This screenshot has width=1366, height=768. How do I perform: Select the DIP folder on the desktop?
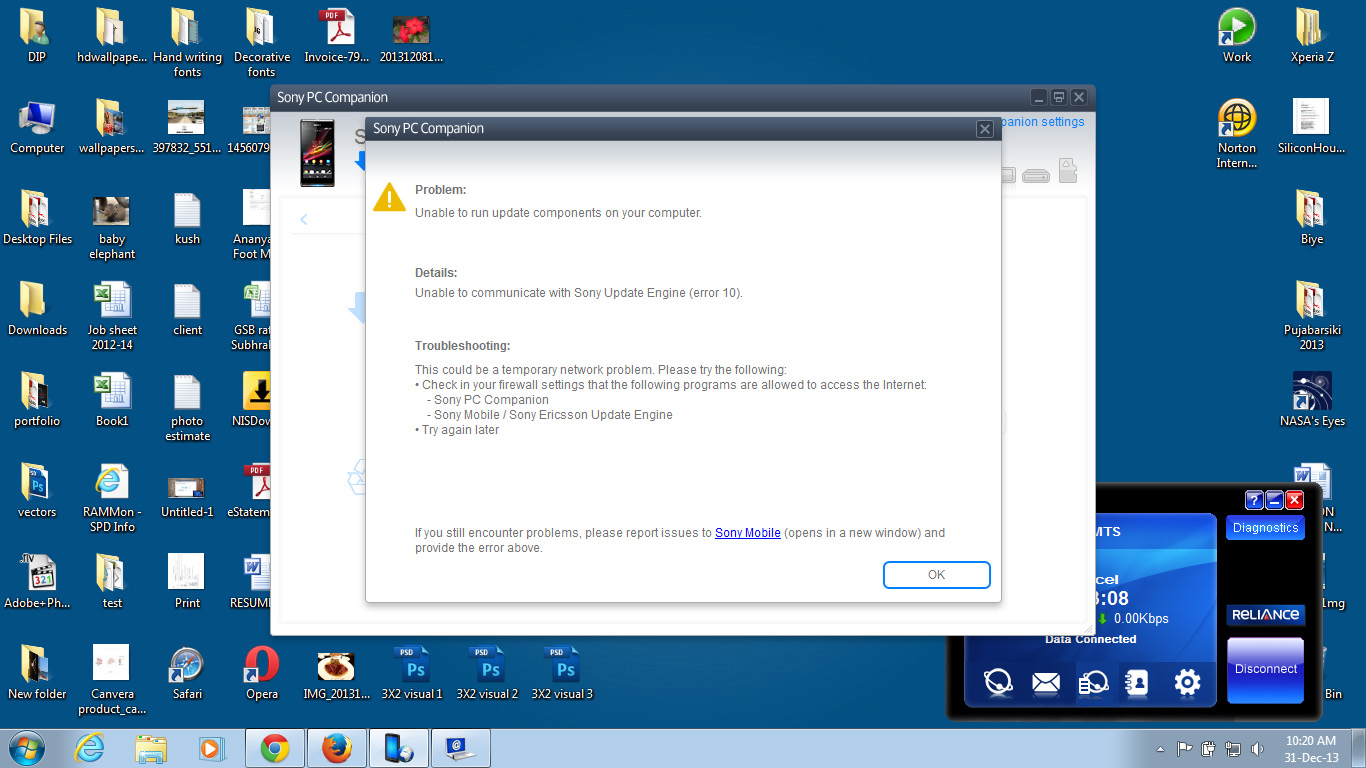coord(37,36)
